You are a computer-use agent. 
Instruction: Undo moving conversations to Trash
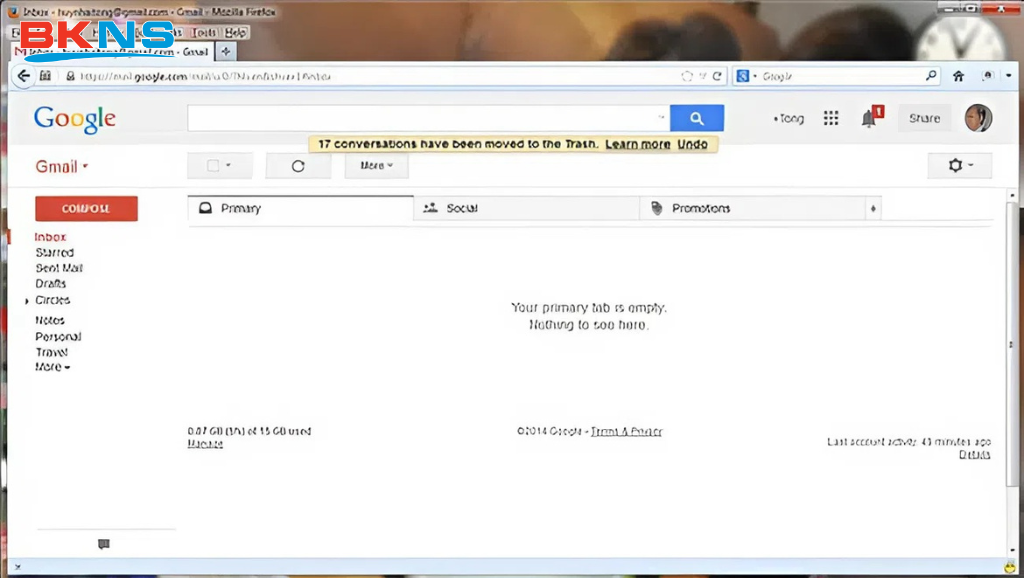pyautogui.click(x=692, y=144)
